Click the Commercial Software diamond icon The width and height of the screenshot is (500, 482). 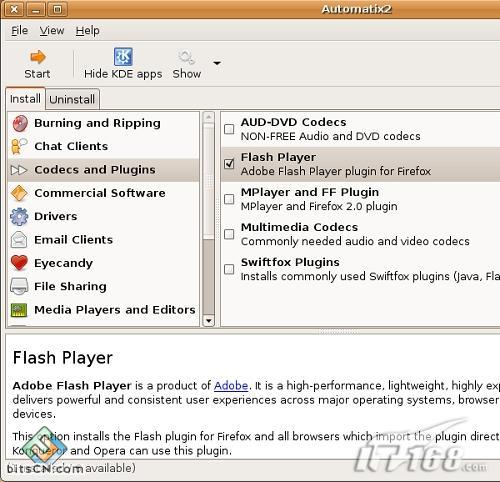(x=19, y=193)
